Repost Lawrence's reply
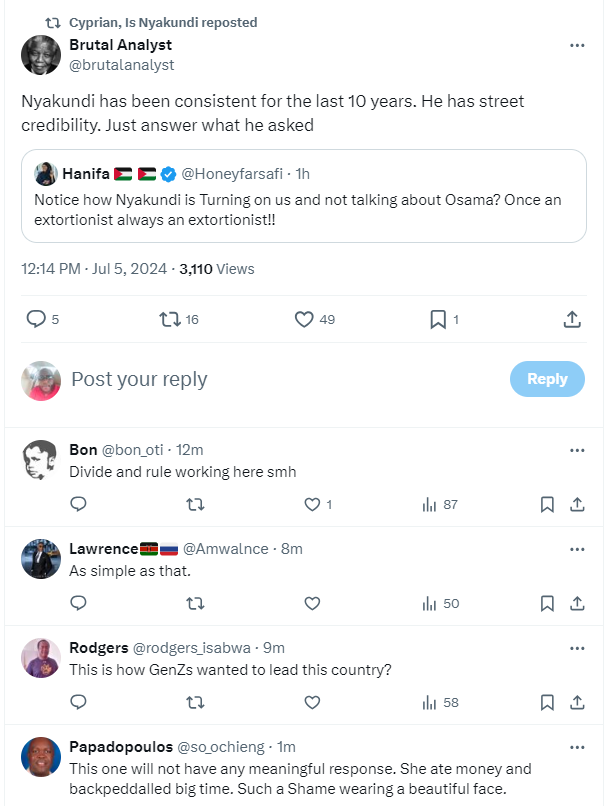Screen dimensions: 615x806 coord(195,603)
